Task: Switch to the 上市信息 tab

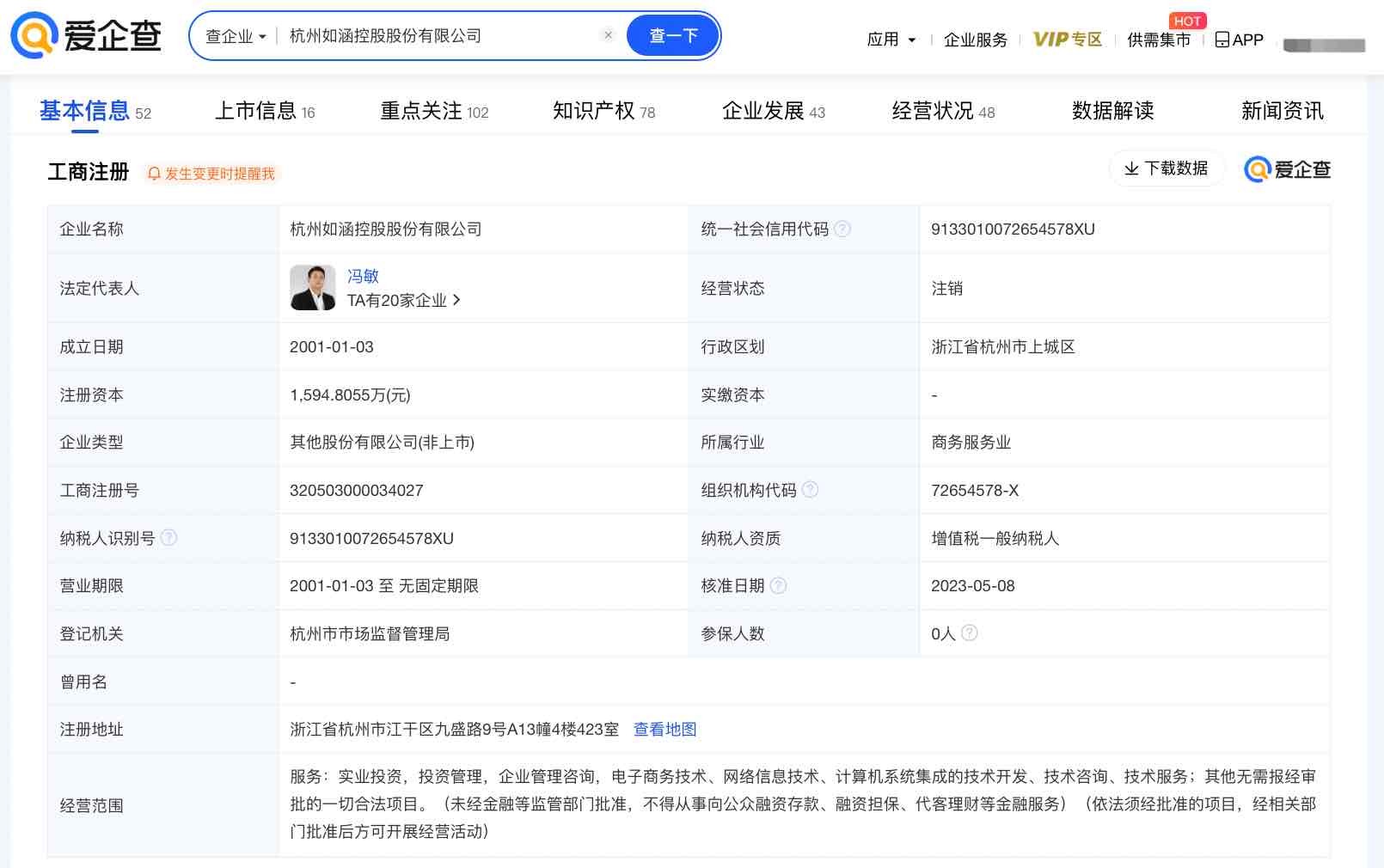Action: [x=264, y=111]
